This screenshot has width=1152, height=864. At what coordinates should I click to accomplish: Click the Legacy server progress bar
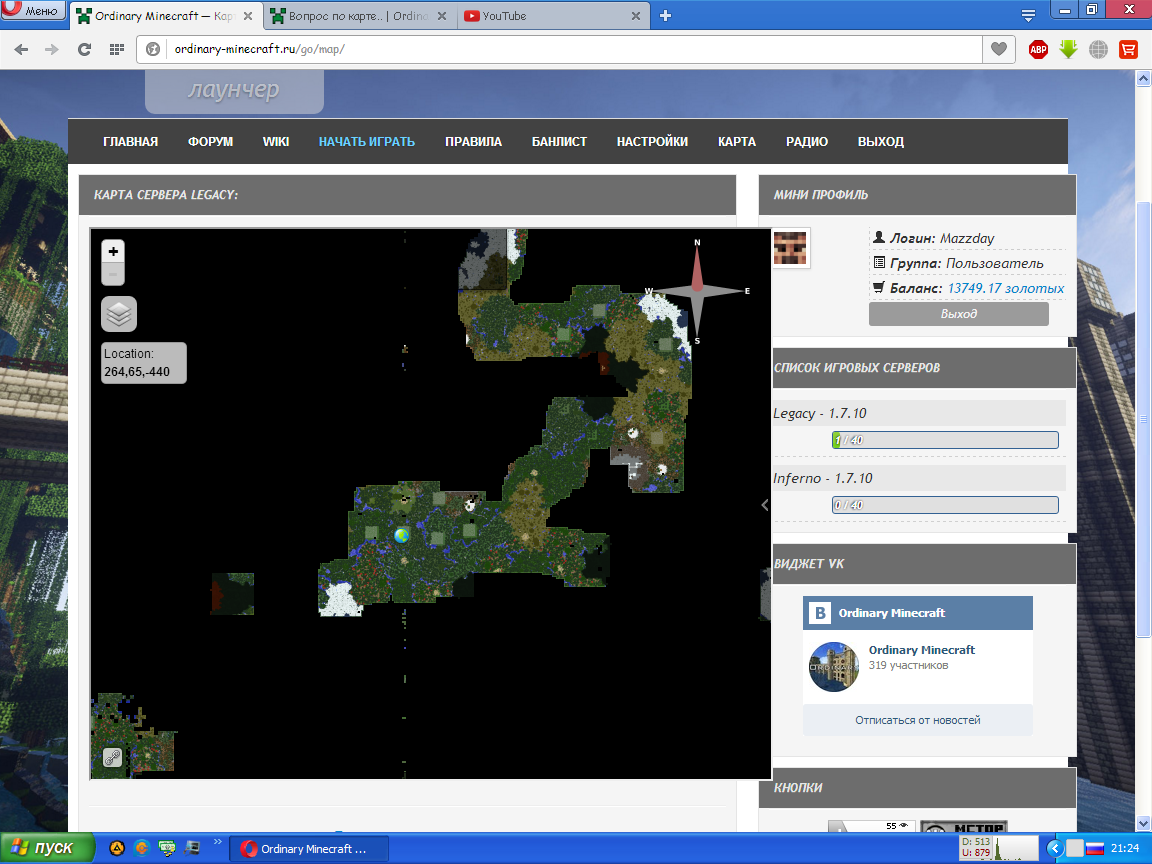[x=945, y=440]
